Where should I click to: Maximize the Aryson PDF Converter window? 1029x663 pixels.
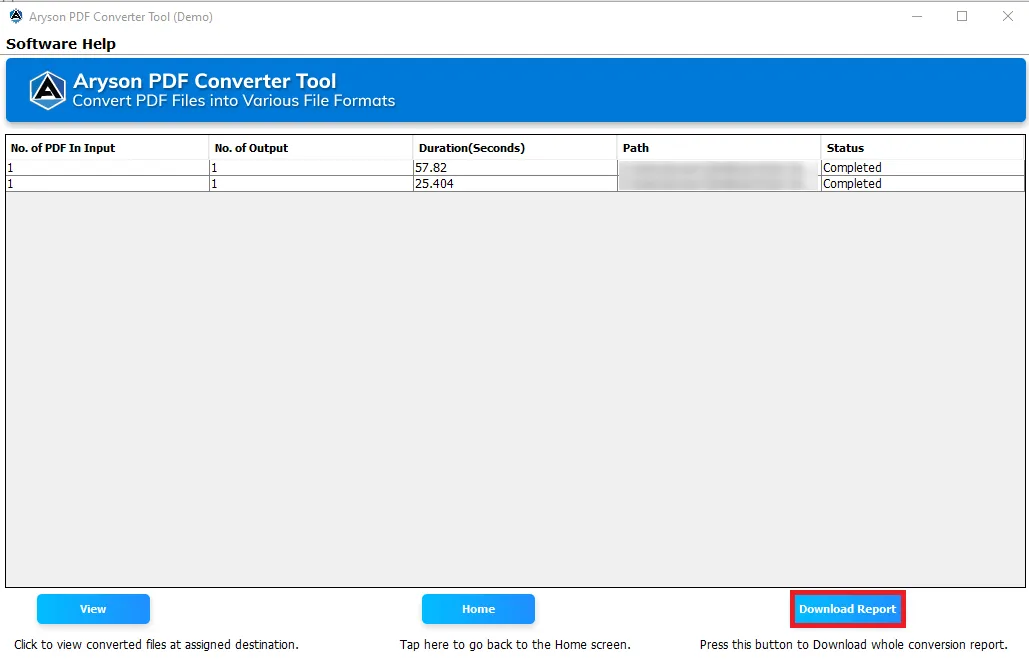click(962, 16)
